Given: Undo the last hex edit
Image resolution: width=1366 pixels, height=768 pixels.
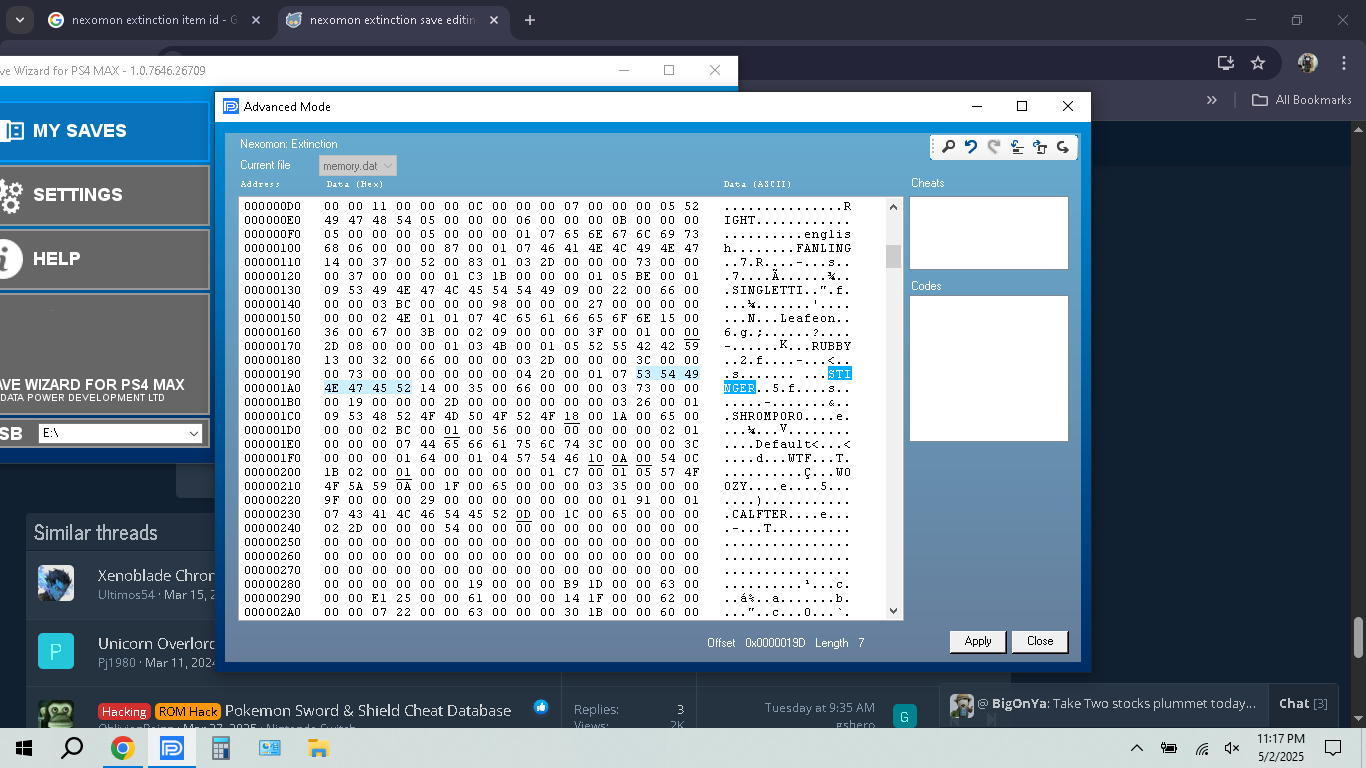Looking at the screenshot, I should click(971, 147).
